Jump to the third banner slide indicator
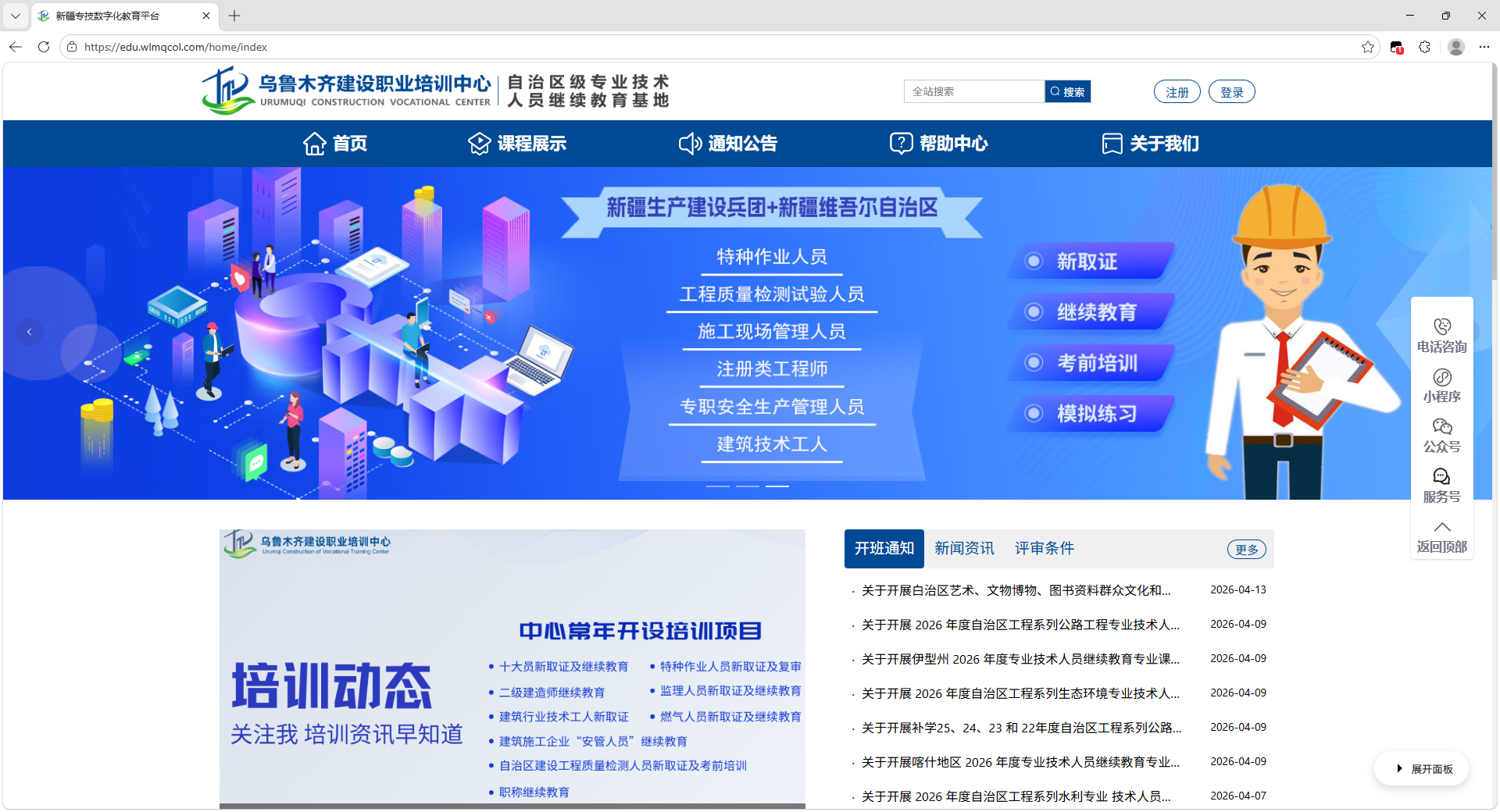The width and height of the screenshot is (1500, 812). point(777,486)
